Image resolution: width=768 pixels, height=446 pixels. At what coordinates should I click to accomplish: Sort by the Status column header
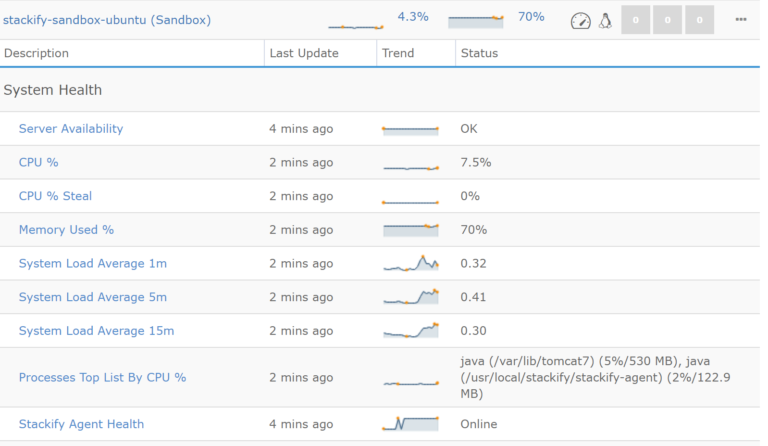point(479,53)
